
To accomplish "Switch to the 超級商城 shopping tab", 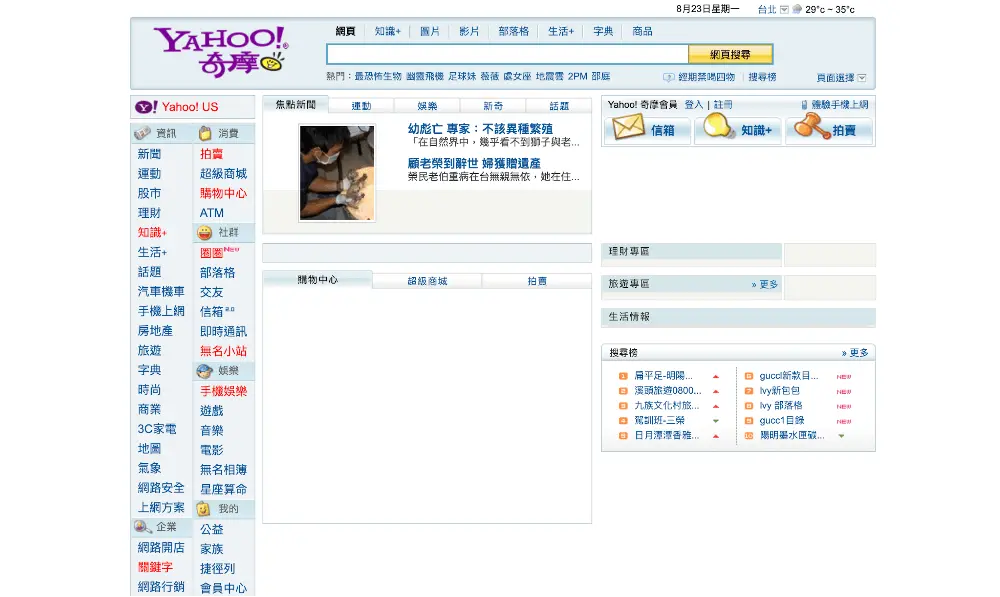I will pyautogui.click(x=427, y=281).
